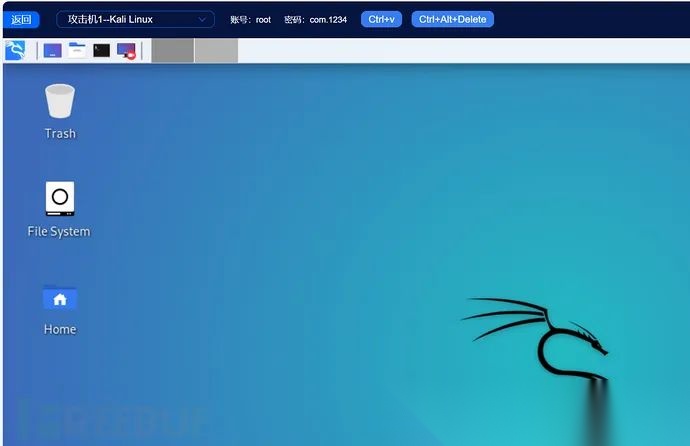Click the 返回 back button

click(21, 19)
